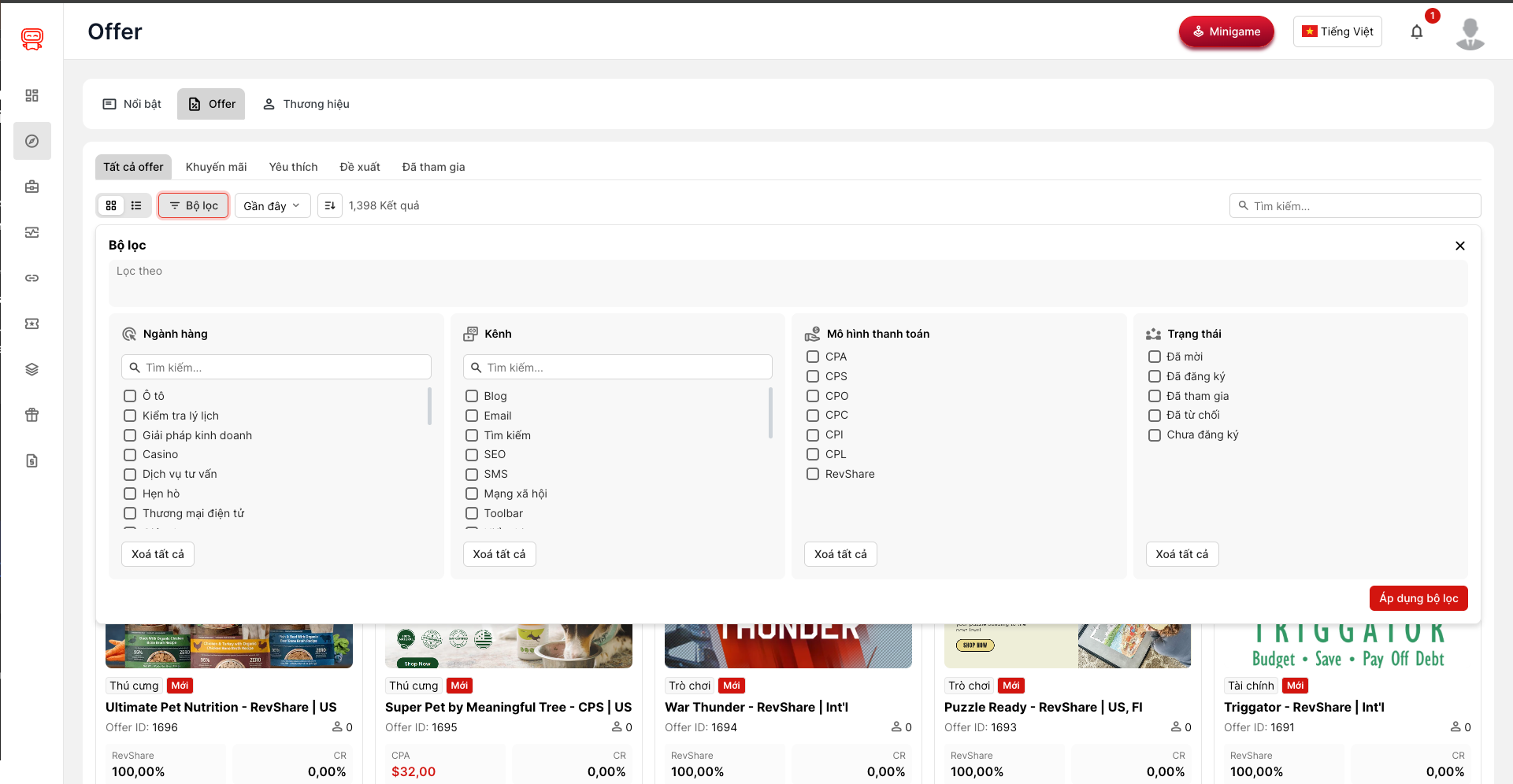Toggle sort order direction icon
This screenshot has width=1513, height=784.
click(330, 205)
